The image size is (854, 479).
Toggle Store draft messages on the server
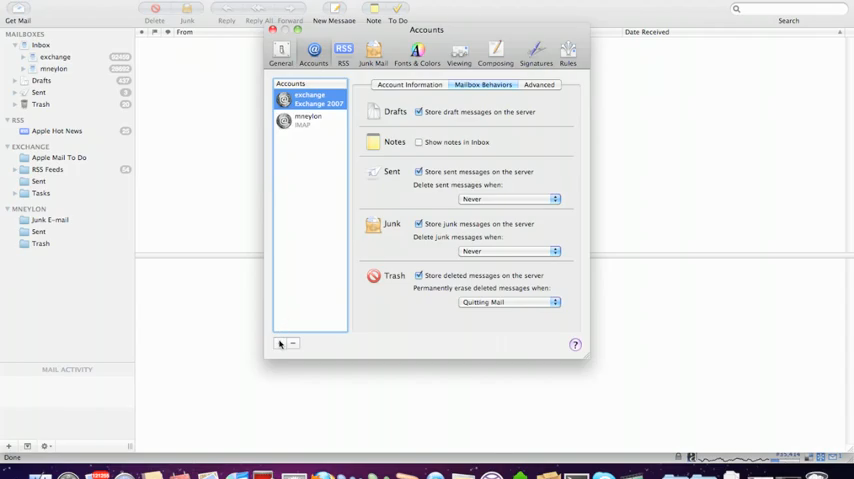(x=418, y=112)
